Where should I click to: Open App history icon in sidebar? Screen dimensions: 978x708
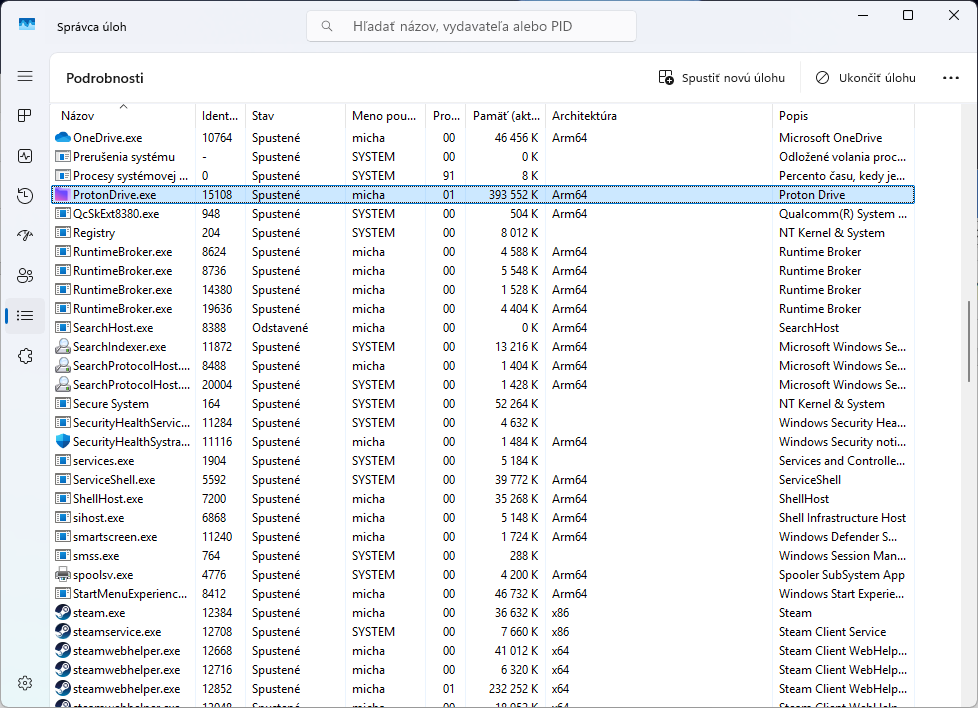pos(25,196)
